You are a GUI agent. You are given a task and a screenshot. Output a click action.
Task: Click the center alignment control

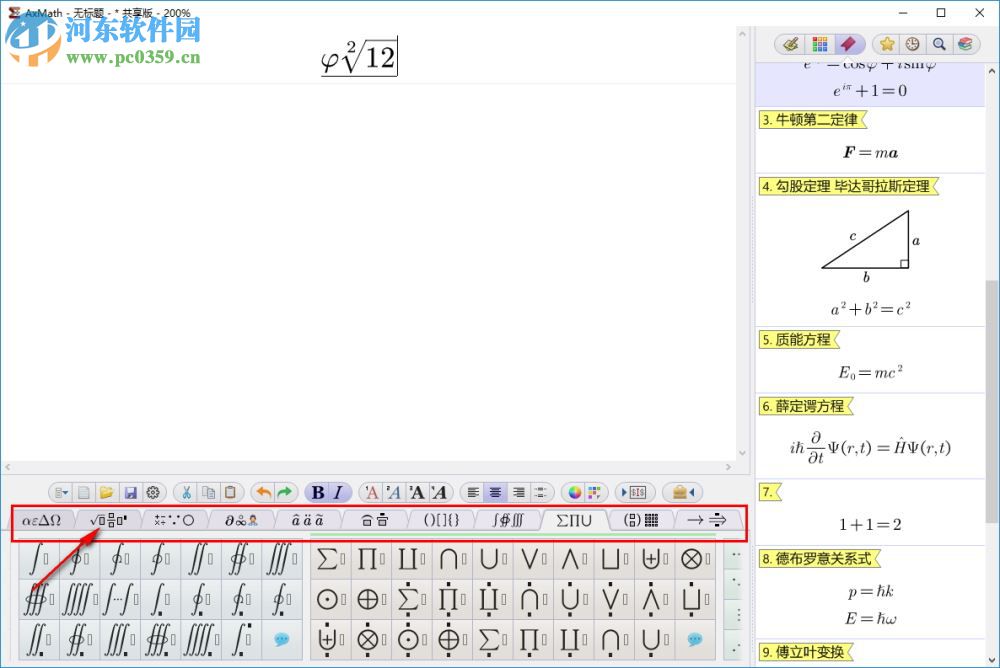click(495, 492)
